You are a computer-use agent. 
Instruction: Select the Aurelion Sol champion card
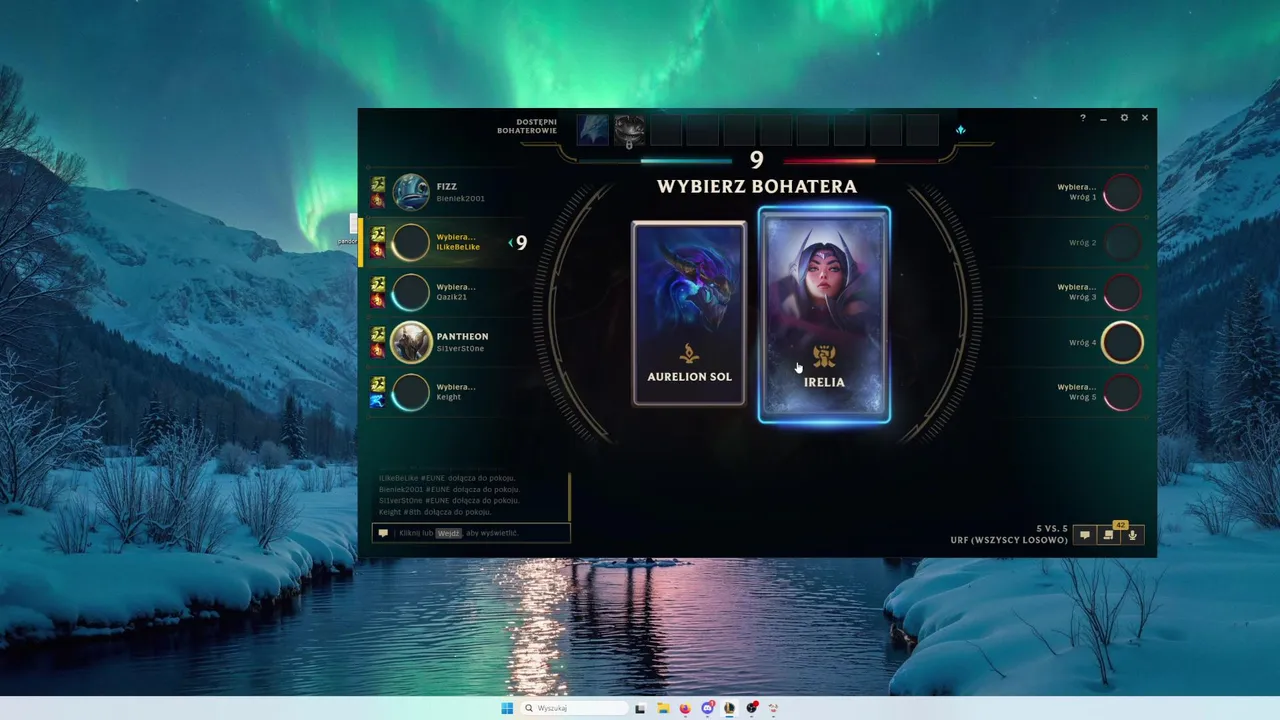click(689, 313)
